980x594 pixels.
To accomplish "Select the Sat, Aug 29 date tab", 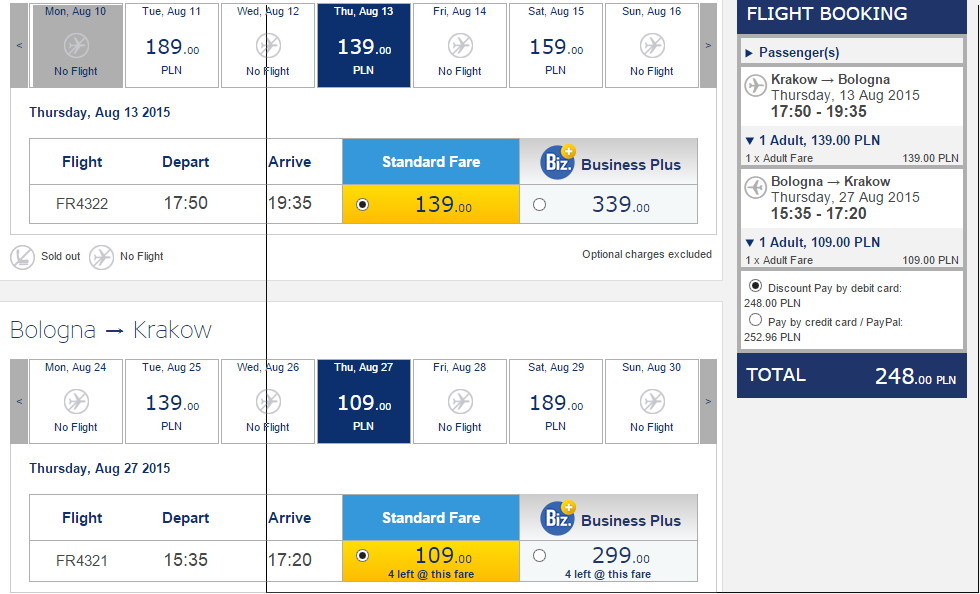I will (x=556, y=401).
